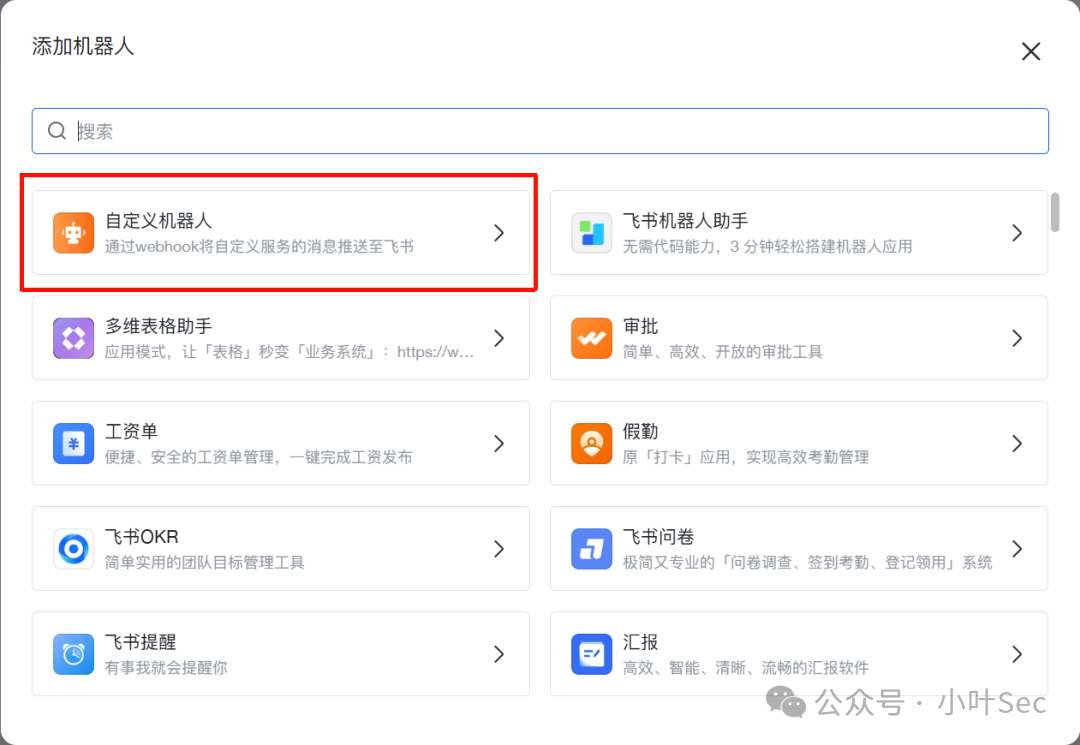Focus the 搜索 search input field
This screenshot has height=745, width=1080.
[540, 131]
